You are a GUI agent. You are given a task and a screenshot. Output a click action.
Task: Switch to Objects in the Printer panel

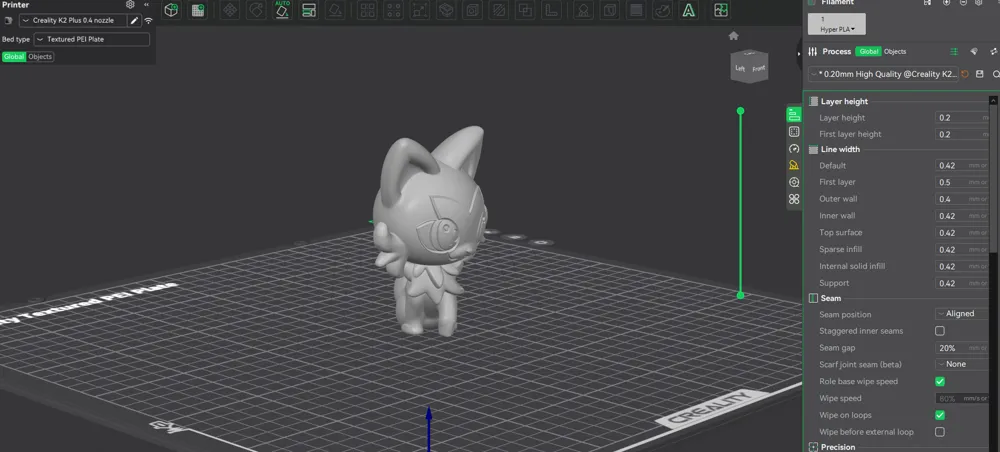tap(40, 57)
